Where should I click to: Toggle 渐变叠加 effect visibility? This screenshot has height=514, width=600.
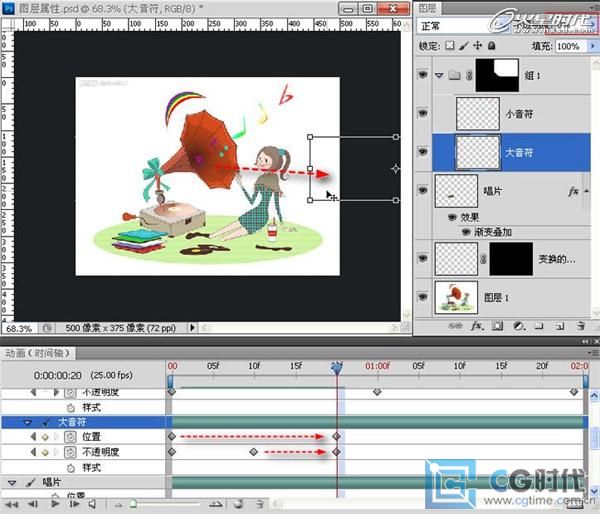pyautogui.click(x=466, y=232)
